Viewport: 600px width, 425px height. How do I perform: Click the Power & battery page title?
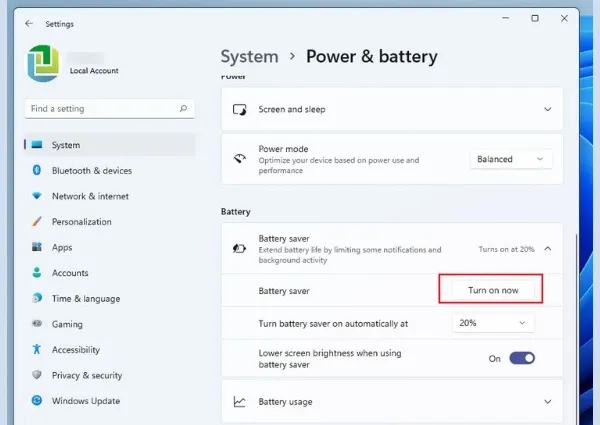(x=372, y=57)
